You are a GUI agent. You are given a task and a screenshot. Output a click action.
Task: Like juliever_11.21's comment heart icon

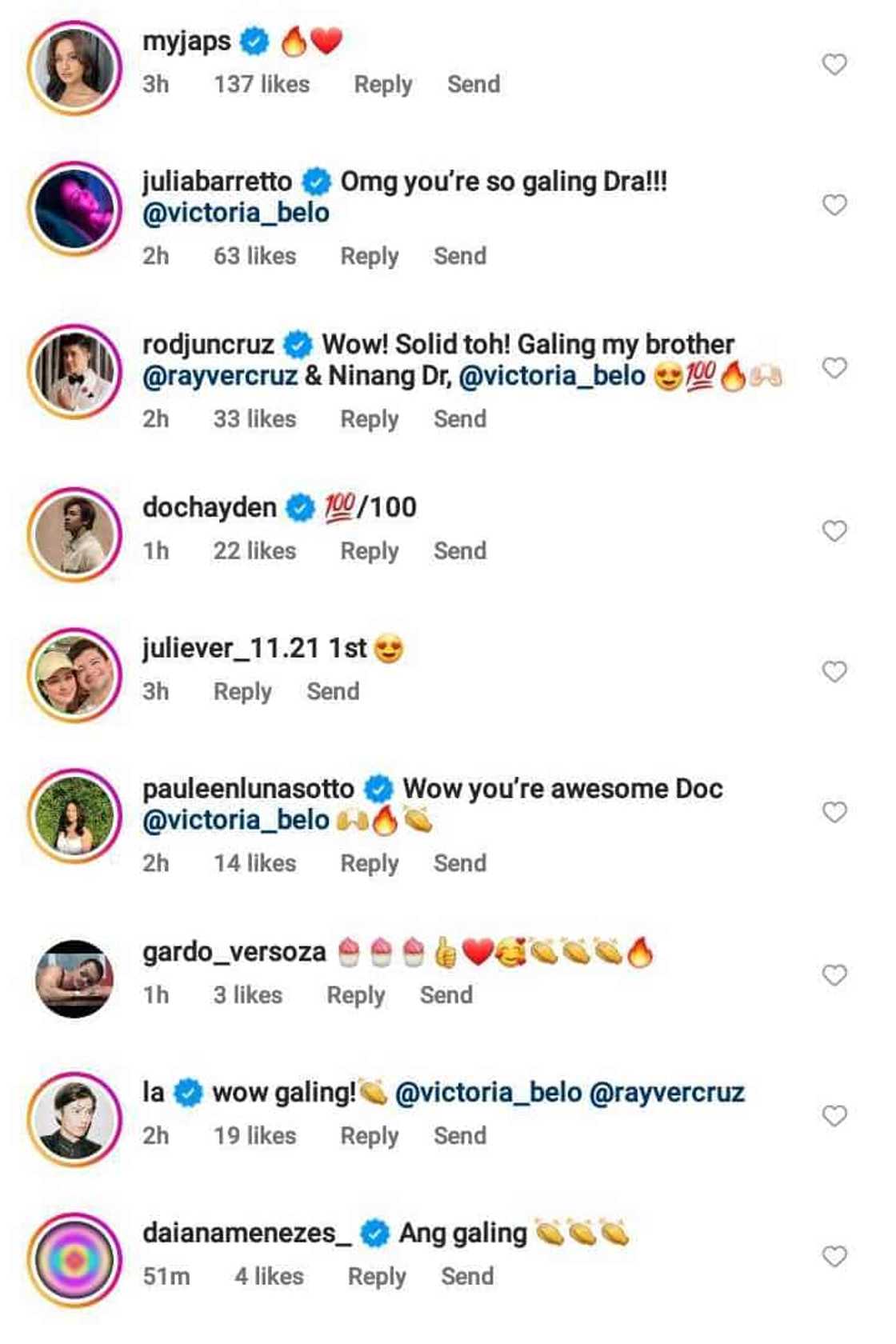click(x=834, y=672)
